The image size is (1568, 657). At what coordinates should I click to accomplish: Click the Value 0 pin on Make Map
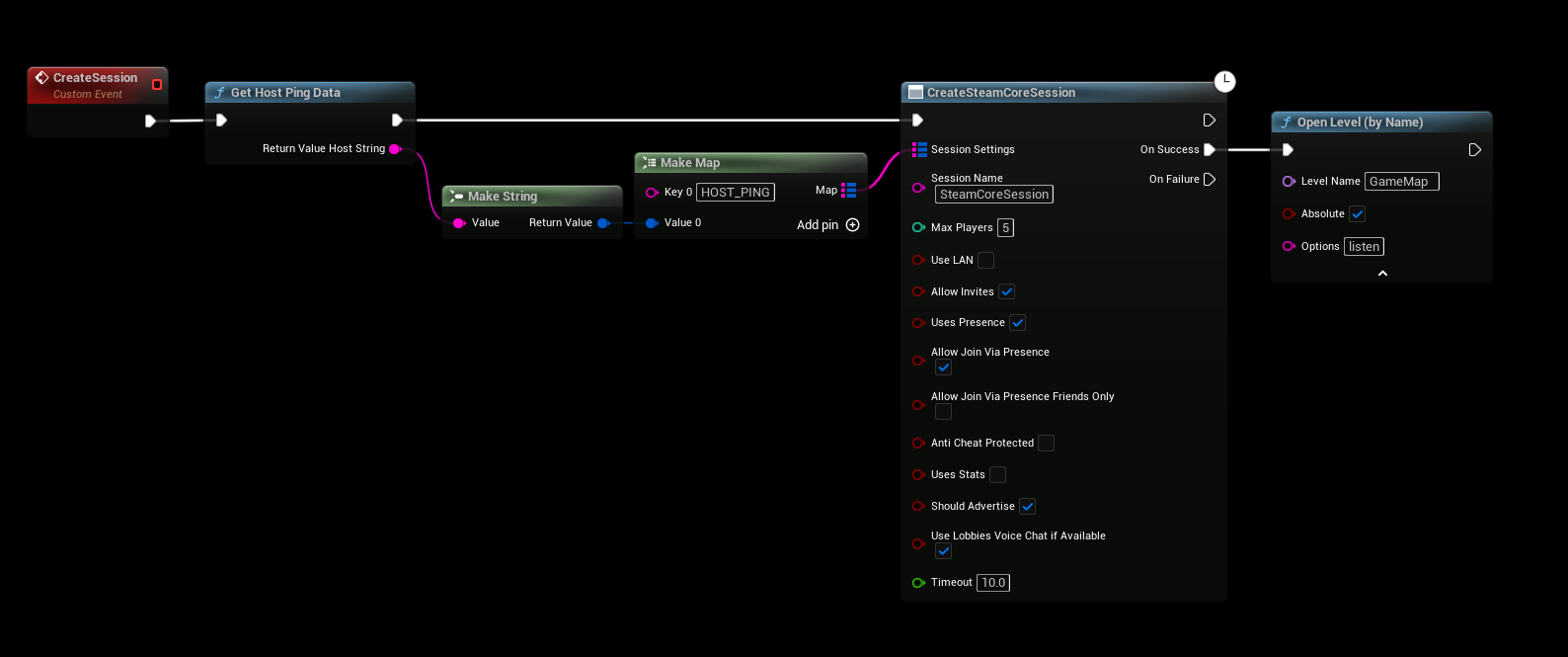click(x=652, y=223)
